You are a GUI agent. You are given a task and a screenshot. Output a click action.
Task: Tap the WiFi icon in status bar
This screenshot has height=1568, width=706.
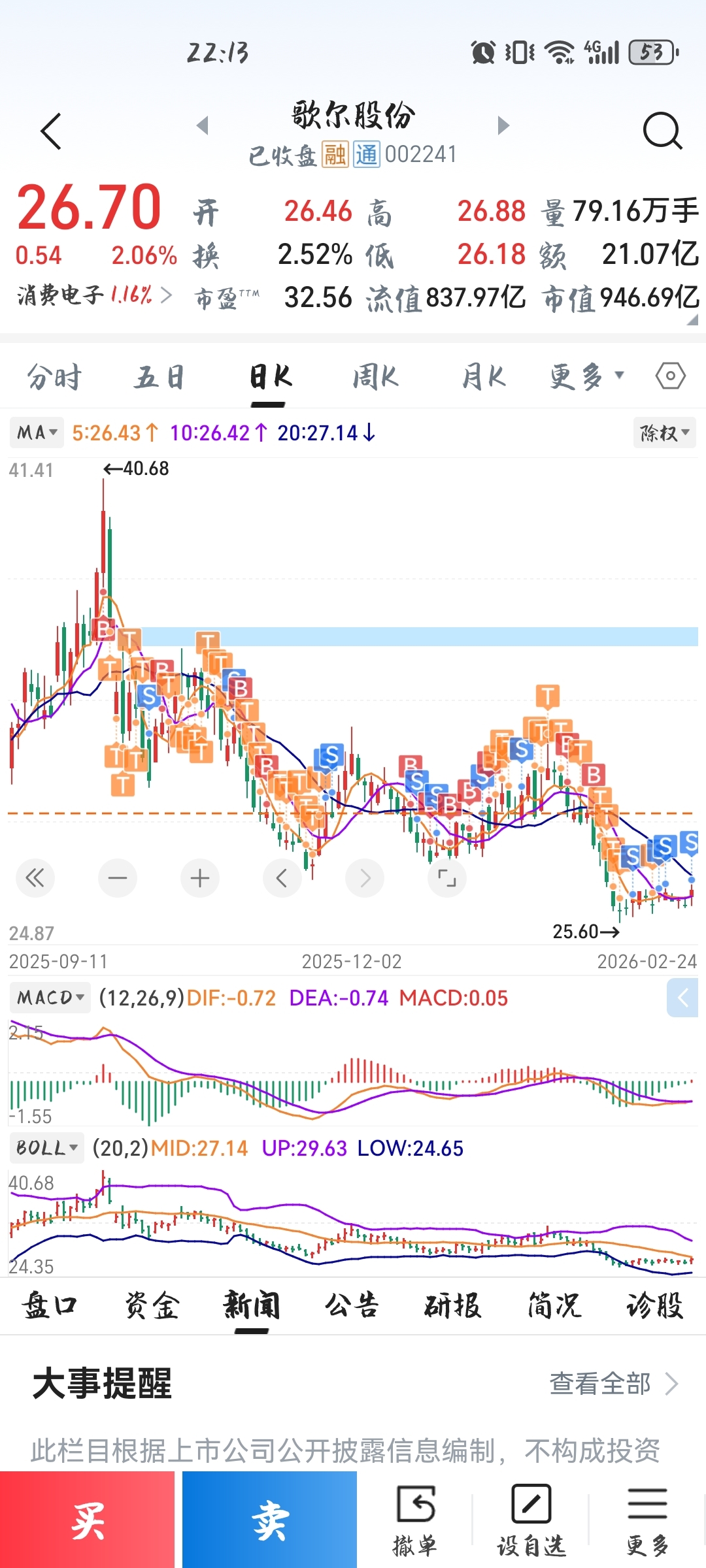560,52
